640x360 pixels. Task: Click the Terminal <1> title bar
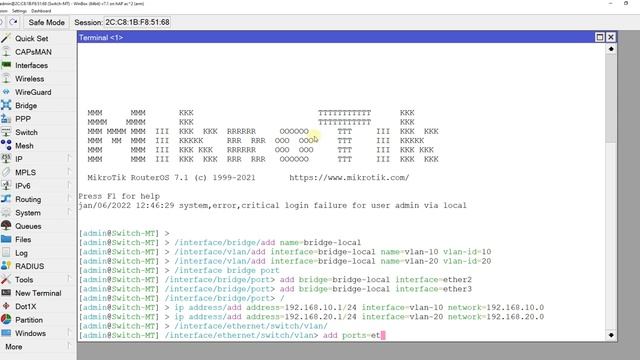335,38
